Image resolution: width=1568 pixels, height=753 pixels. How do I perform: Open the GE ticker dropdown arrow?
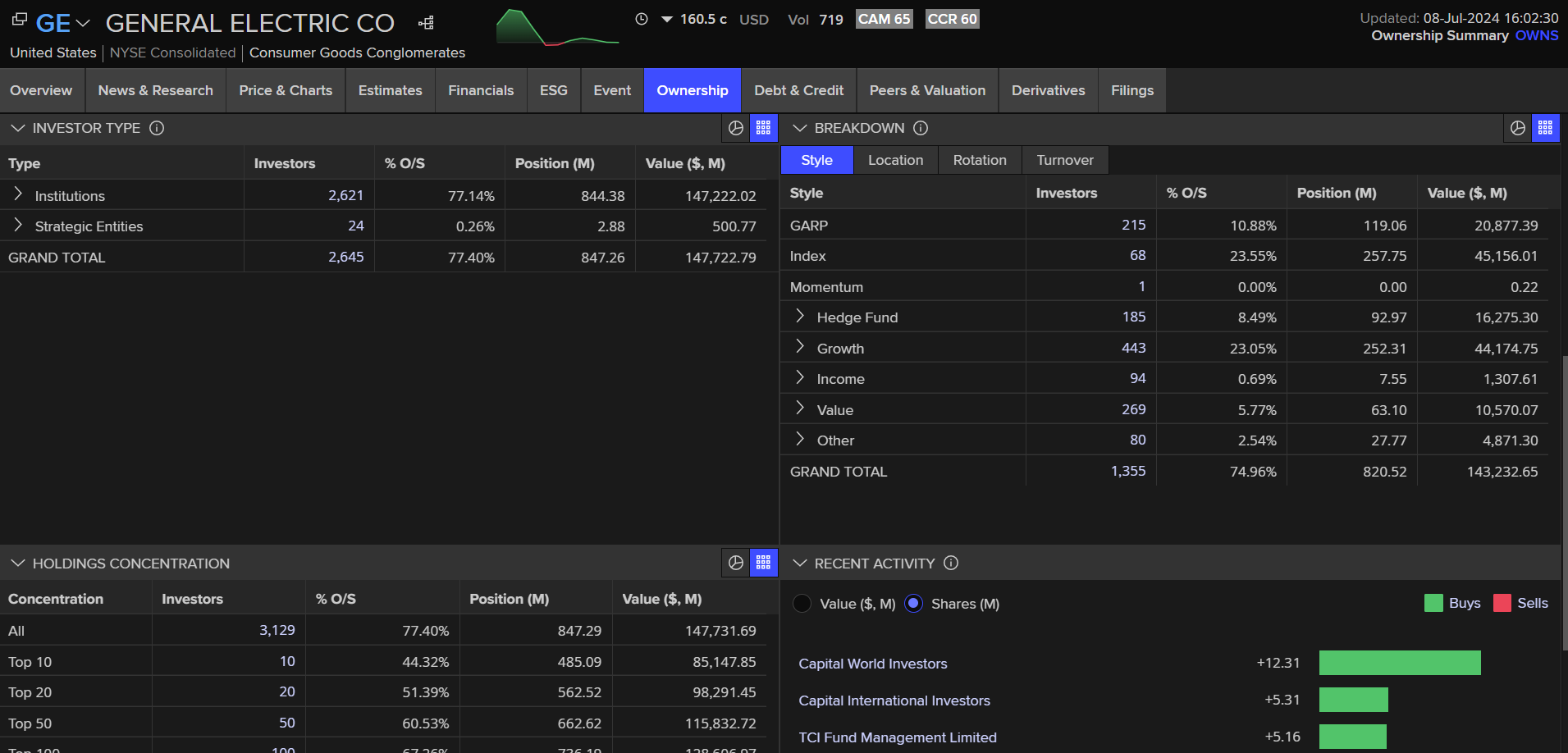point(83,24)
